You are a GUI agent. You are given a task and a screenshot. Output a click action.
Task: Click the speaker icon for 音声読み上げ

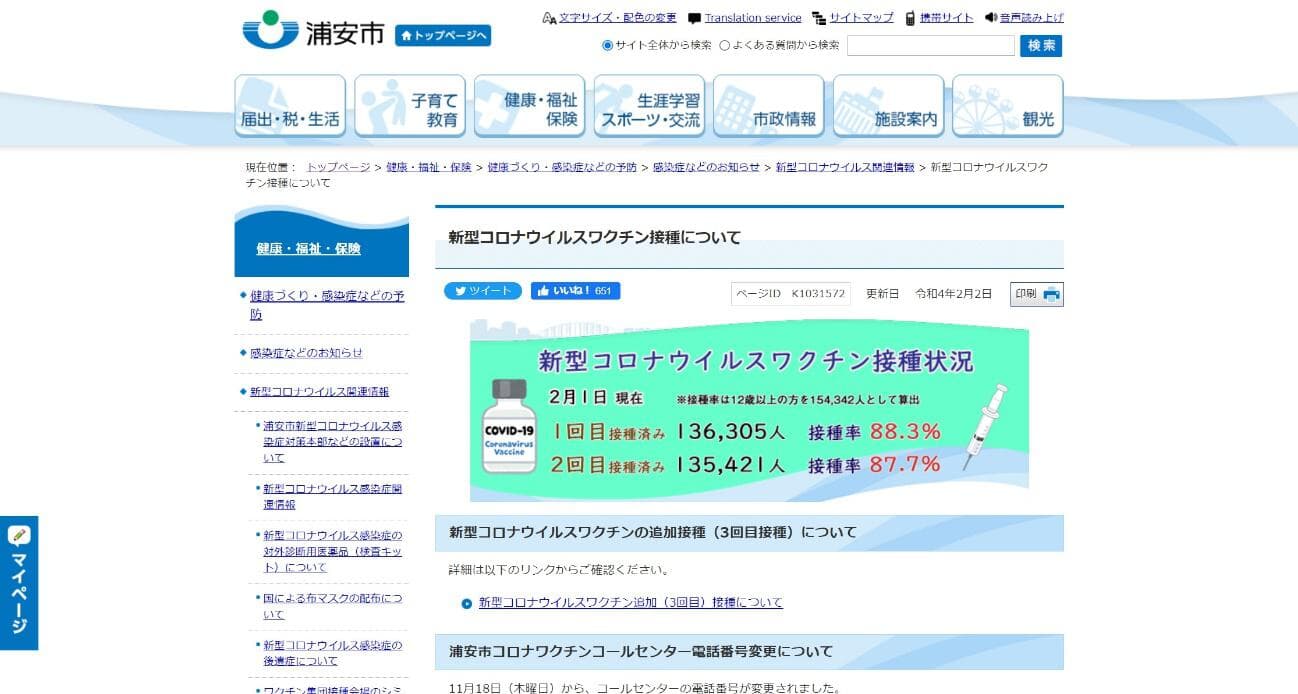click(989, 17)
